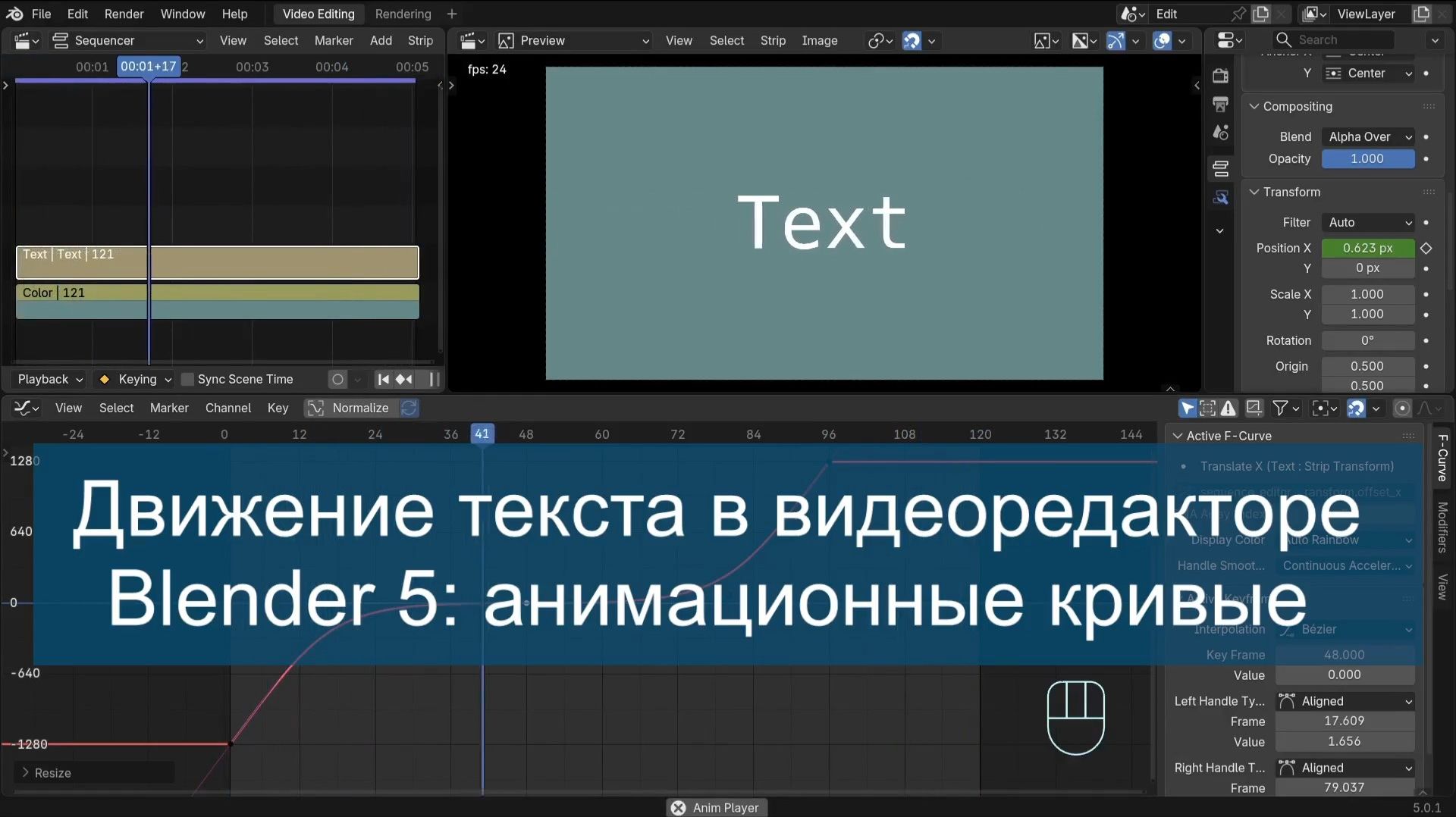Screen dimensions: 1456x817
Task: Change the Blend mode from Alpha Over
Action: click(1367, 136)
